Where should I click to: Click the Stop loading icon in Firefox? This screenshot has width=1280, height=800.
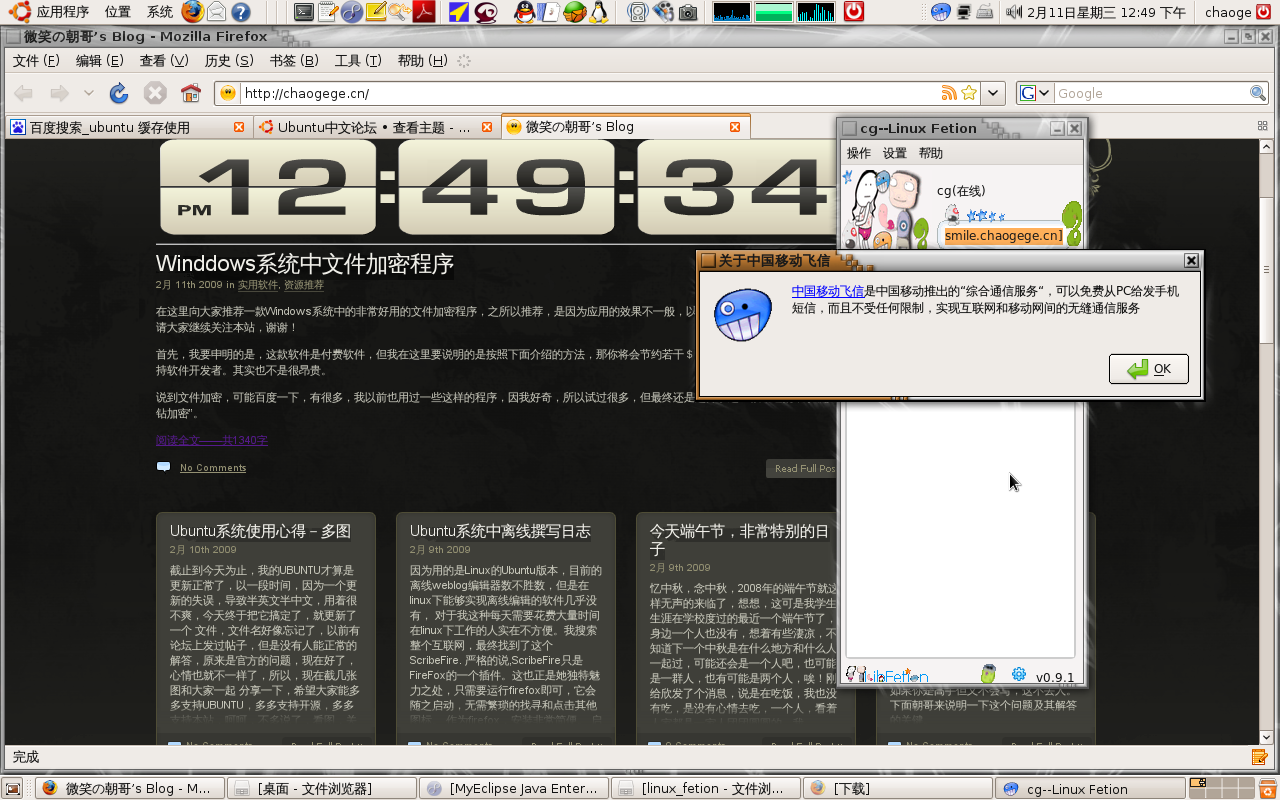point(154,93)
